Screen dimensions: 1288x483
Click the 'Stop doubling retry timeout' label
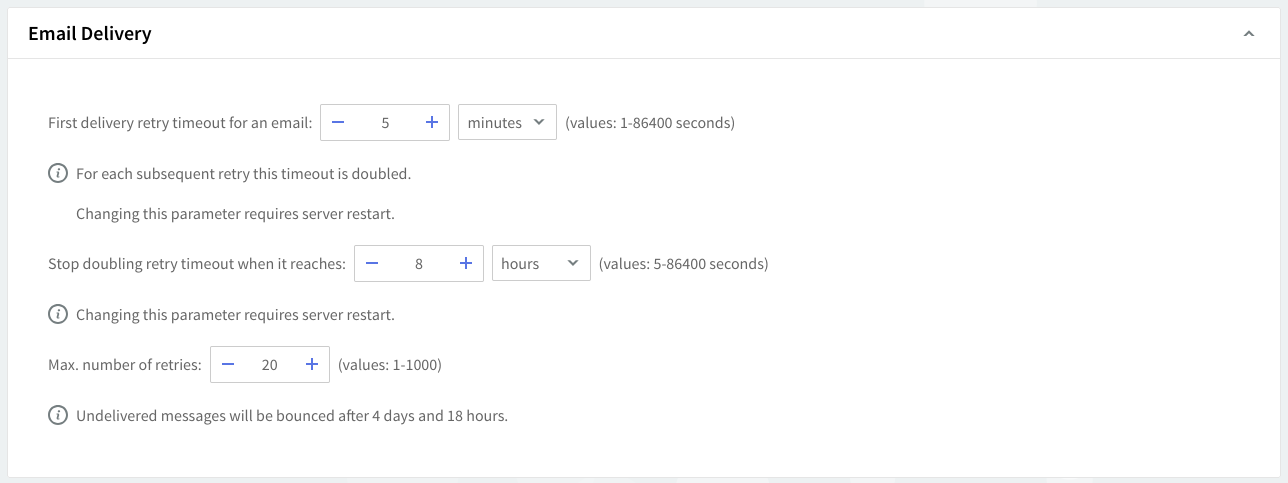click(197, 264)
